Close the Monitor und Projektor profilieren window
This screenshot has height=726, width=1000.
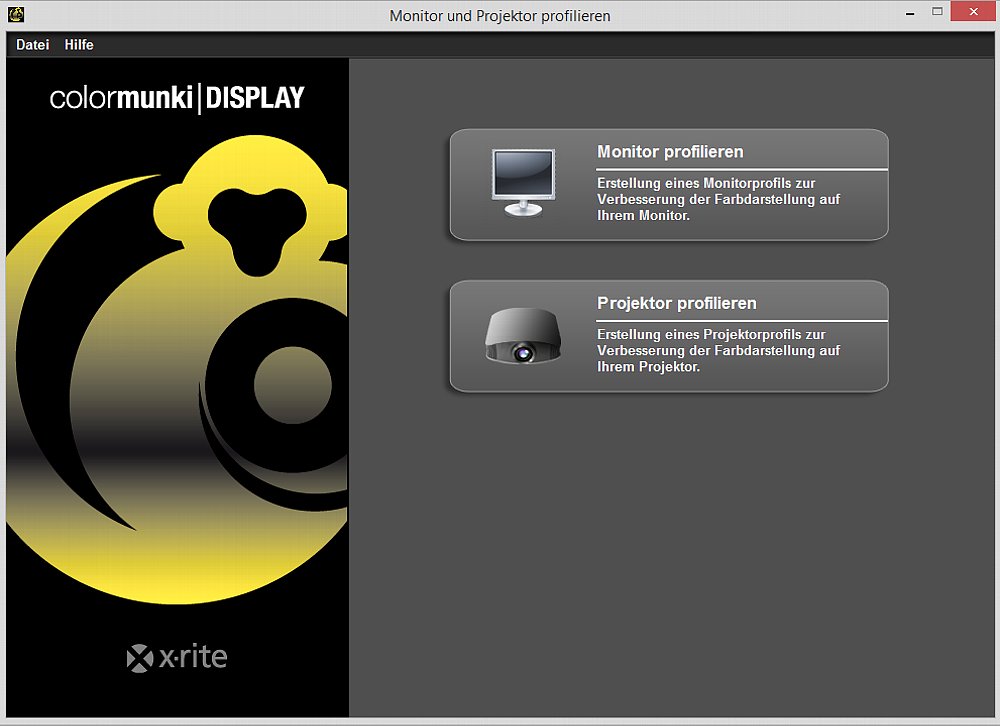(x=973, y=11)
